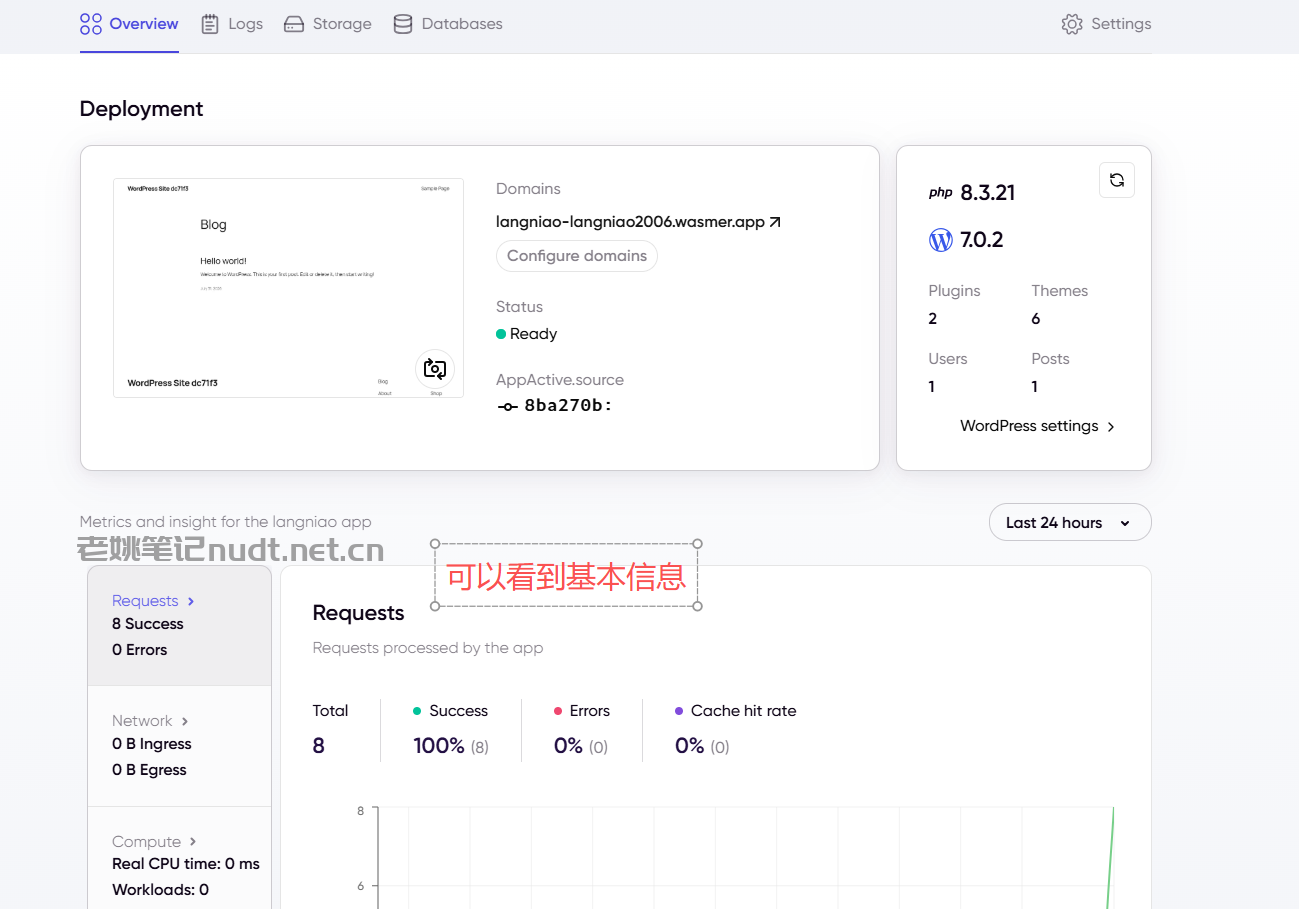Click the Logs clipboard icon
The height and width of the screenshot is (909, 1299).
(x=210, y=24)
